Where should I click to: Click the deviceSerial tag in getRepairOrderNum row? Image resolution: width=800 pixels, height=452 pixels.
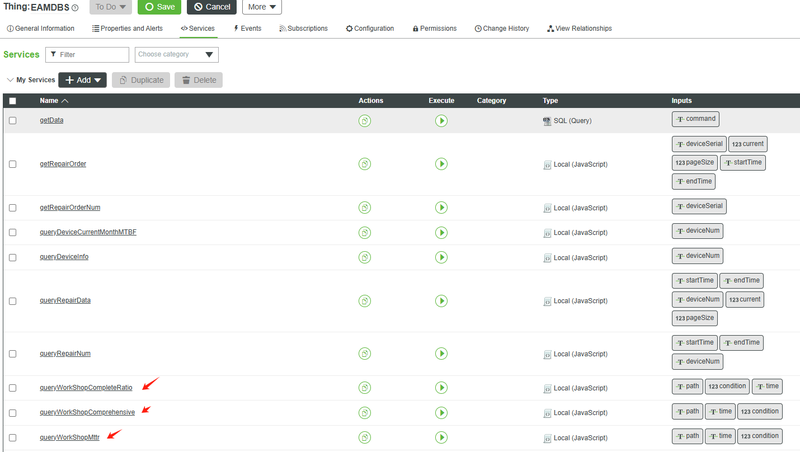click(699, 206)
